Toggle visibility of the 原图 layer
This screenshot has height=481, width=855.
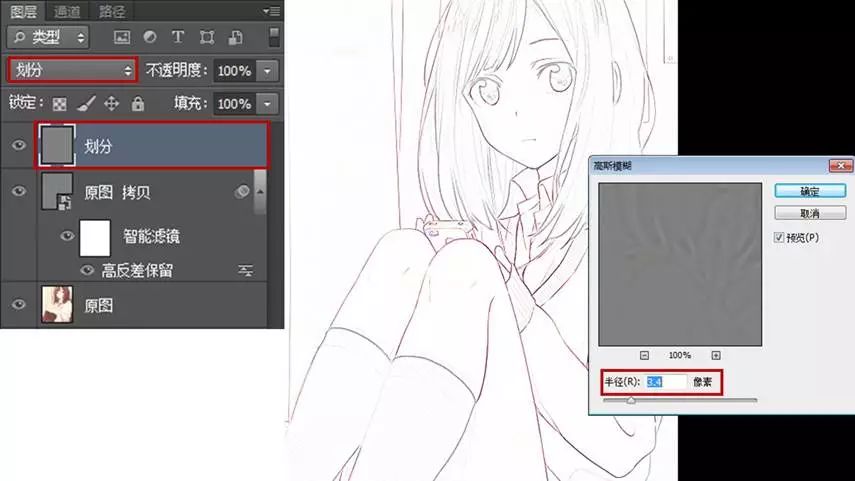click(x=18, y=305)
